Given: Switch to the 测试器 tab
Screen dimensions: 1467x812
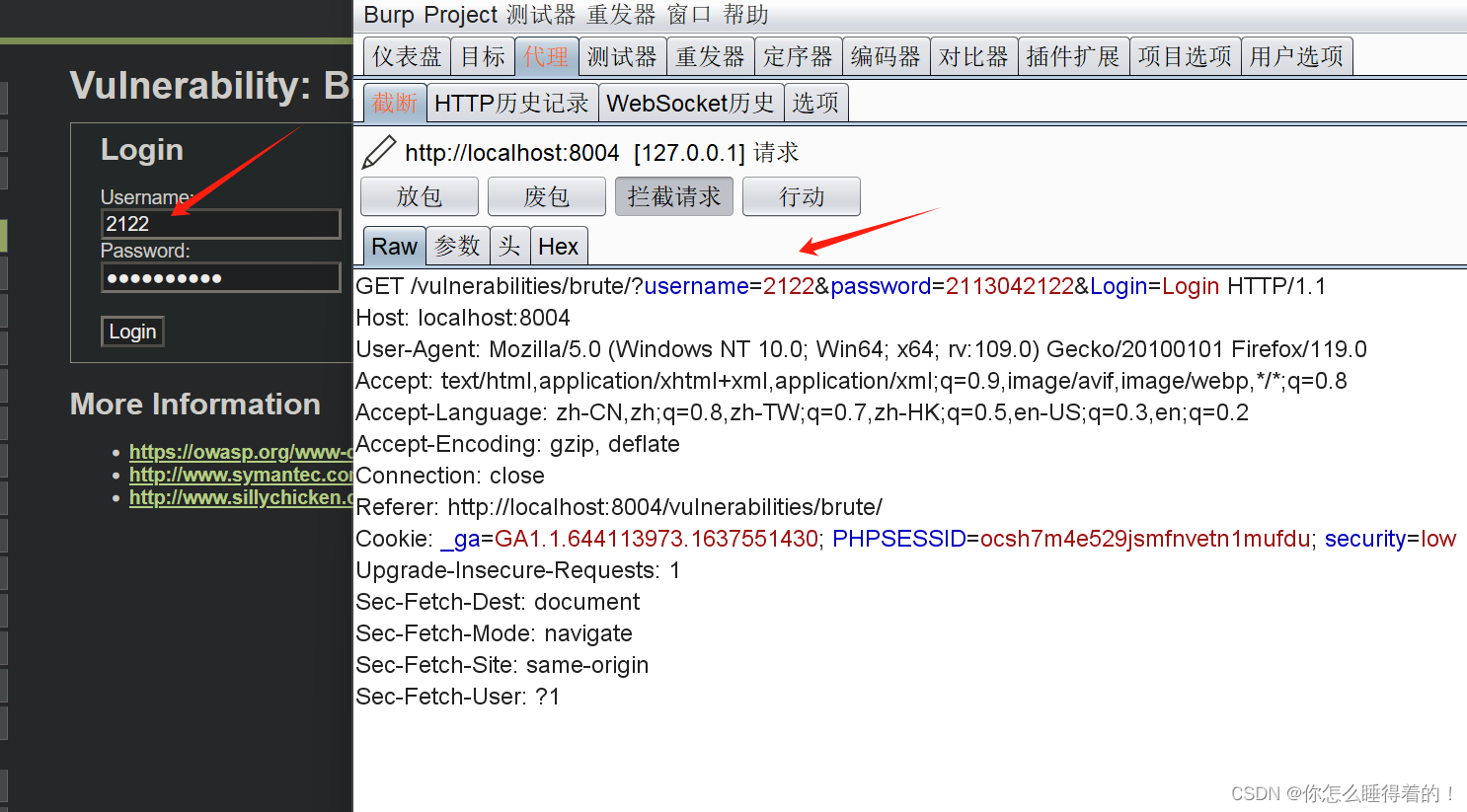Looking at the screenshot, I should click(622, 56).
